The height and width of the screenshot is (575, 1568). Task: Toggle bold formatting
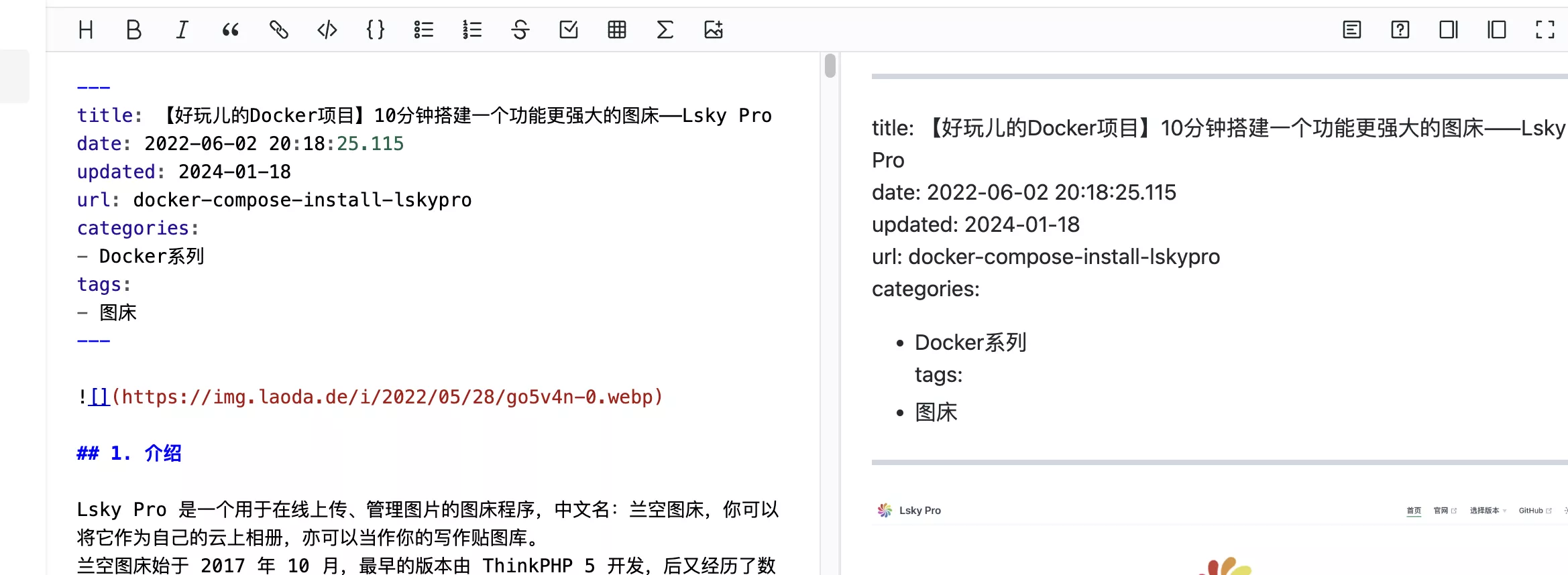coord(134,29)
